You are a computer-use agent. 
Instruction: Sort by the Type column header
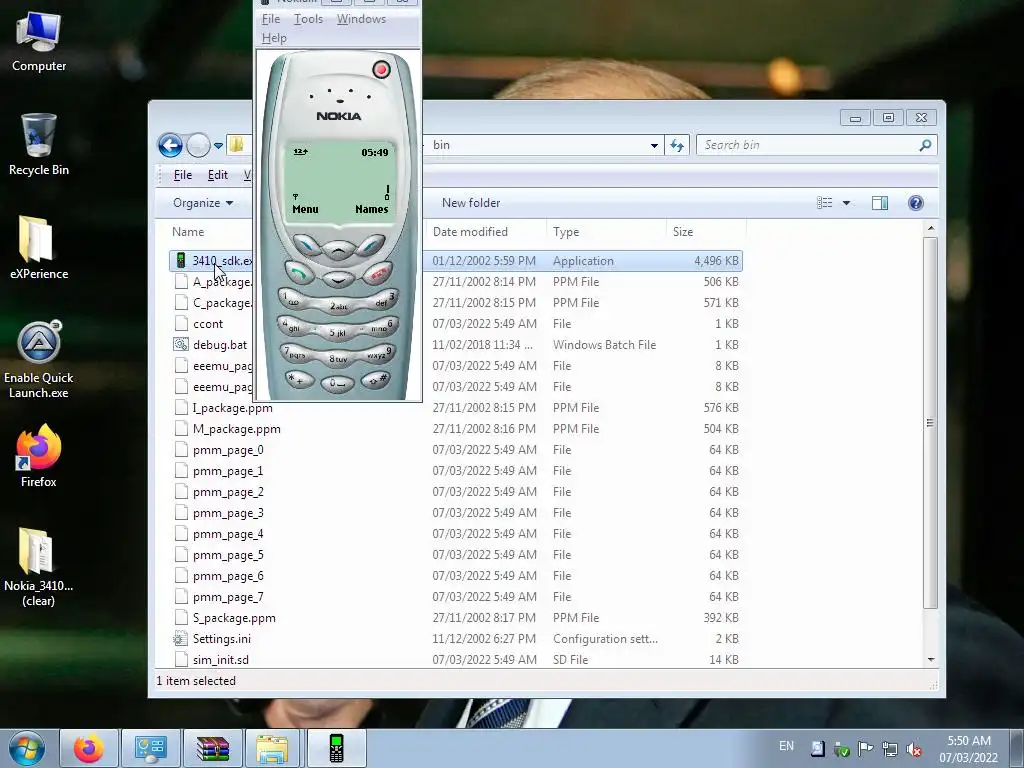(x=606, y=232)
